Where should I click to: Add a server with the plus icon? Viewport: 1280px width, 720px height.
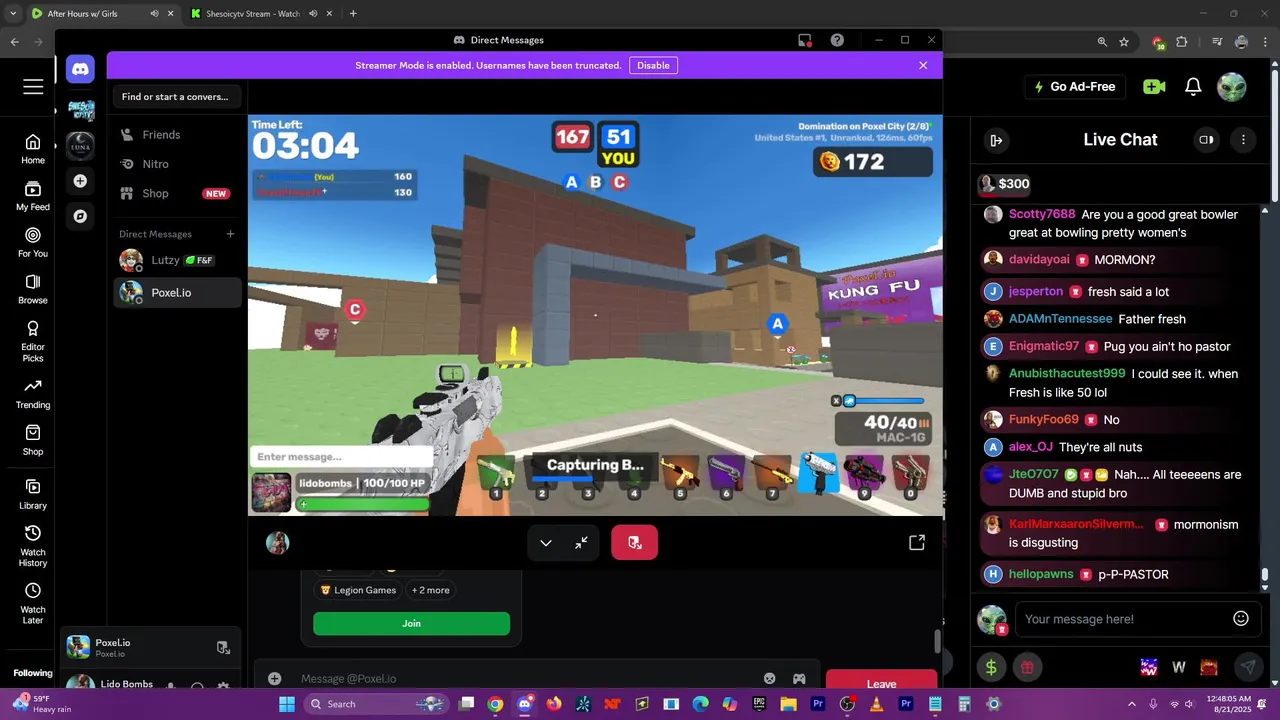(80, 181)
